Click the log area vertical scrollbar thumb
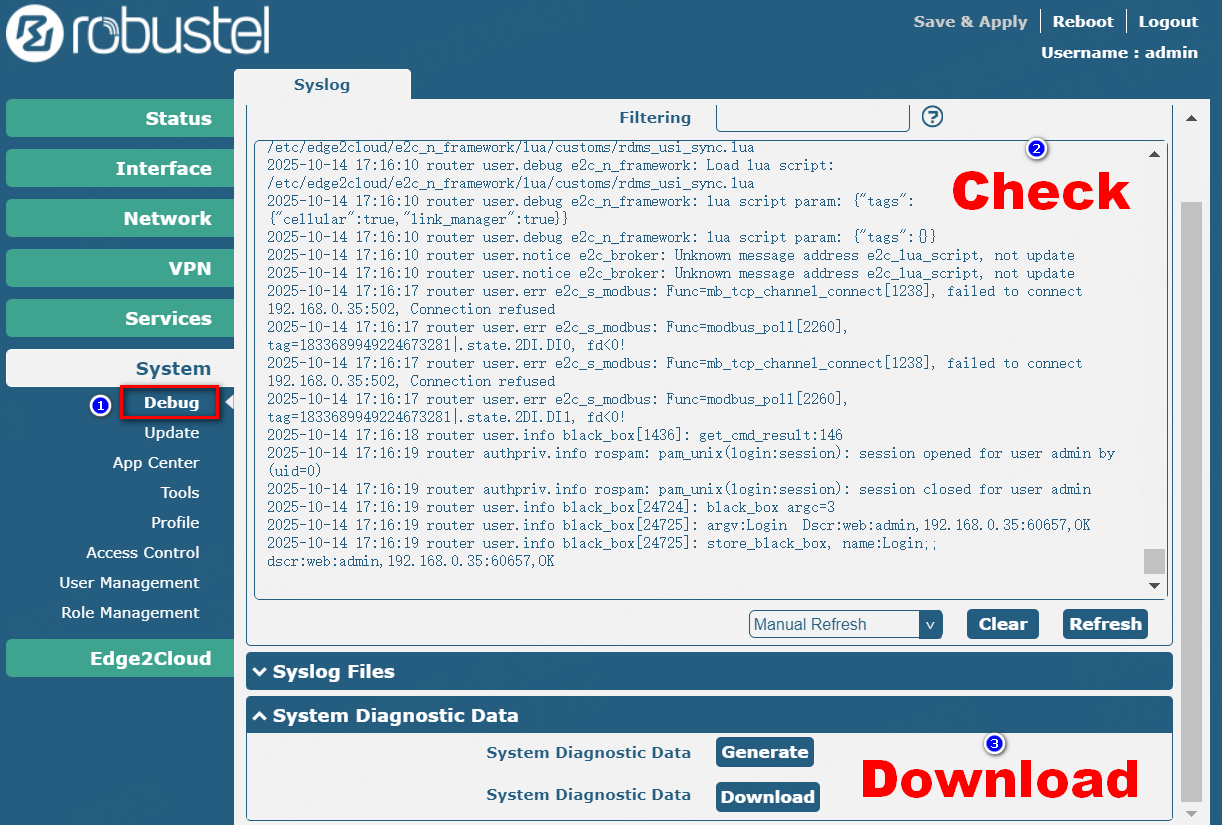Viewport: 1222px width, 825px height. tap(1154, 560)
